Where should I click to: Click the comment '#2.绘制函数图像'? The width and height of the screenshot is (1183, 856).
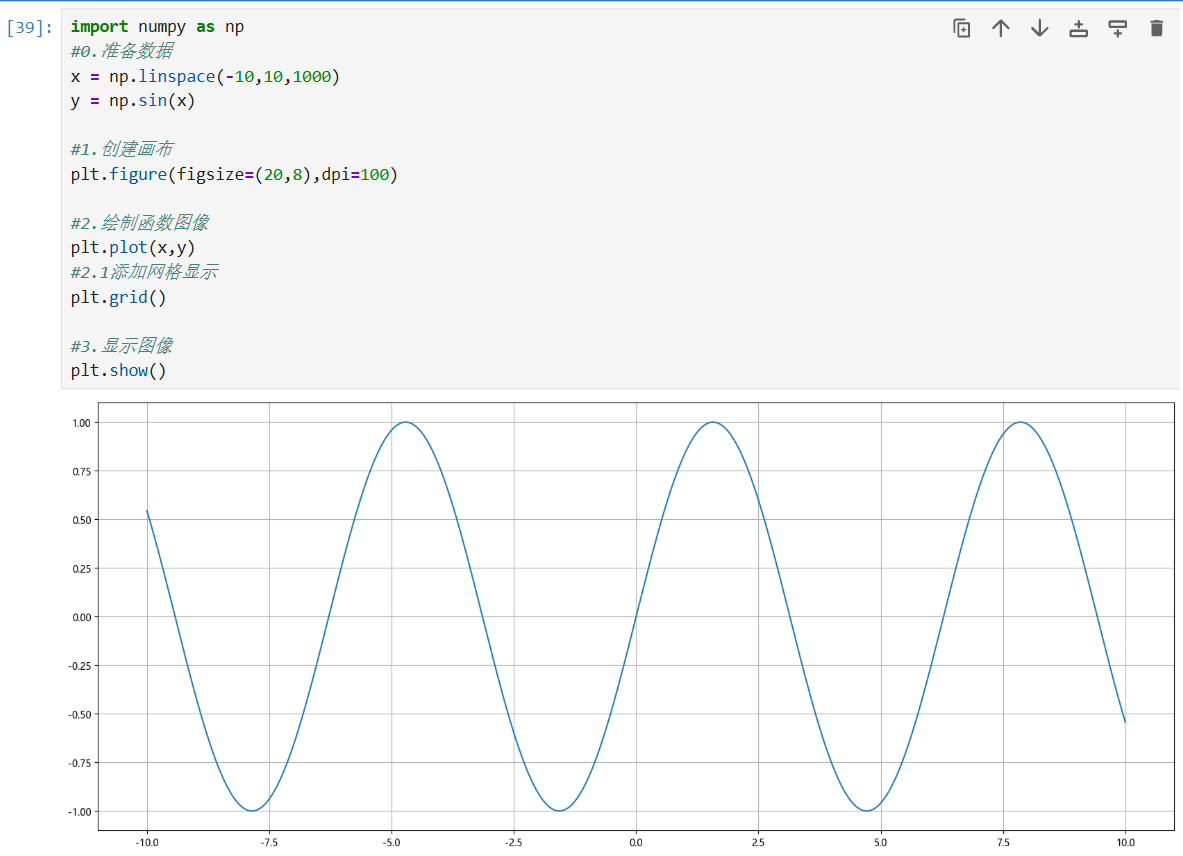pos(140,222)
